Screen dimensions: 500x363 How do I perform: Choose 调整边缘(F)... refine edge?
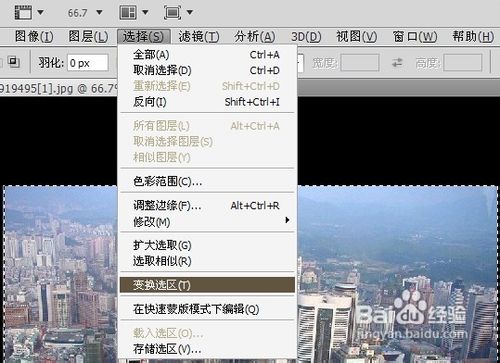point(207,206)
